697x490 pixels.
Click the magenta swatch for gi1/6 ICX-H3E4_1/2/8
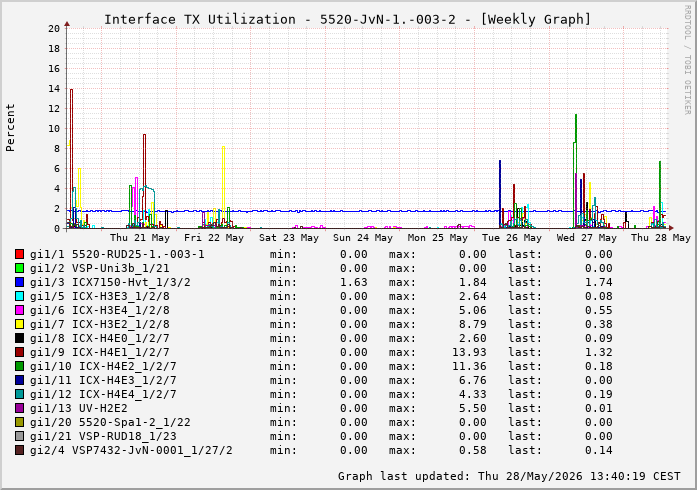(19, 310)
